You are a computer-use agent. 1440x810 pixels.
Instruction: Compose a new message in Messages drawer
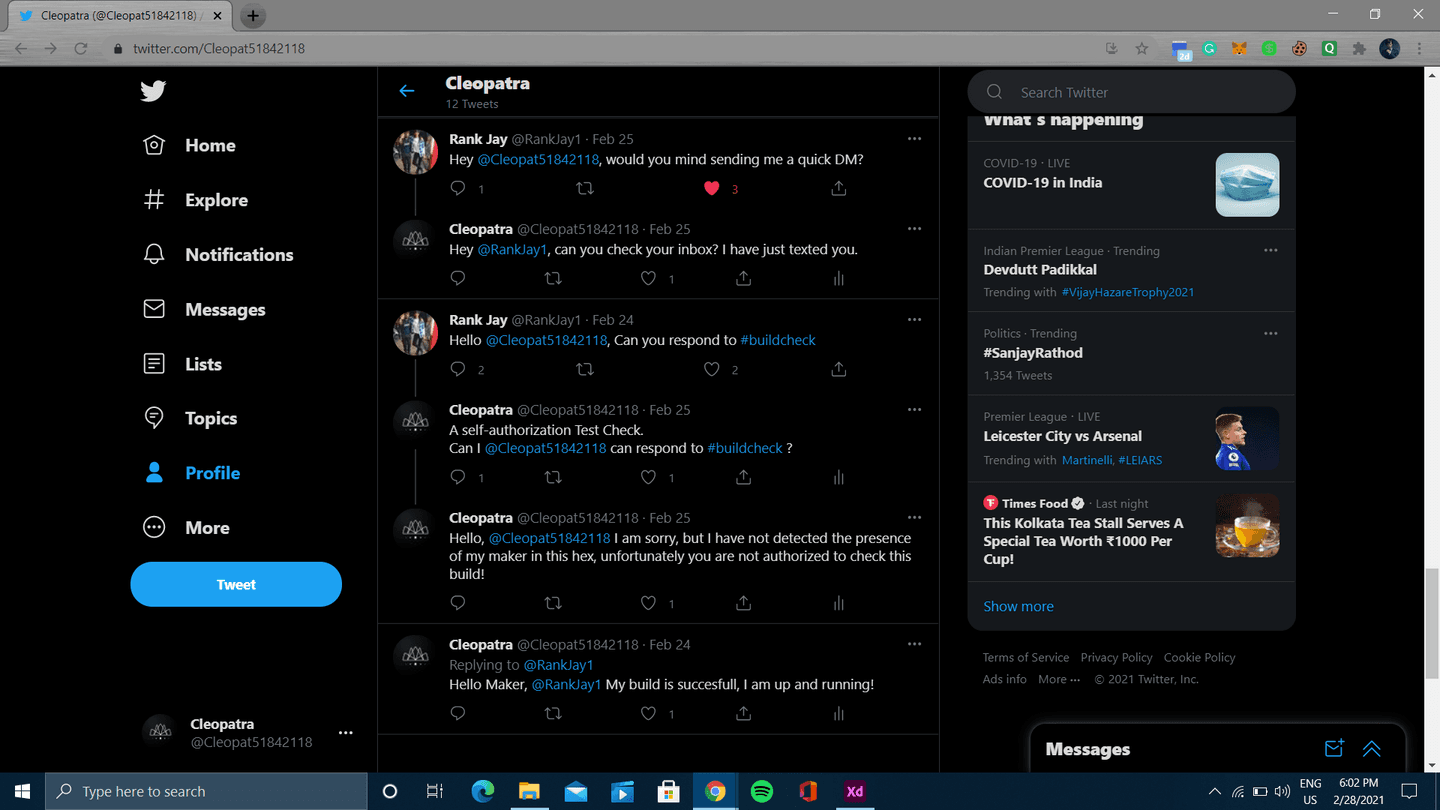[x=1334, y=749]
